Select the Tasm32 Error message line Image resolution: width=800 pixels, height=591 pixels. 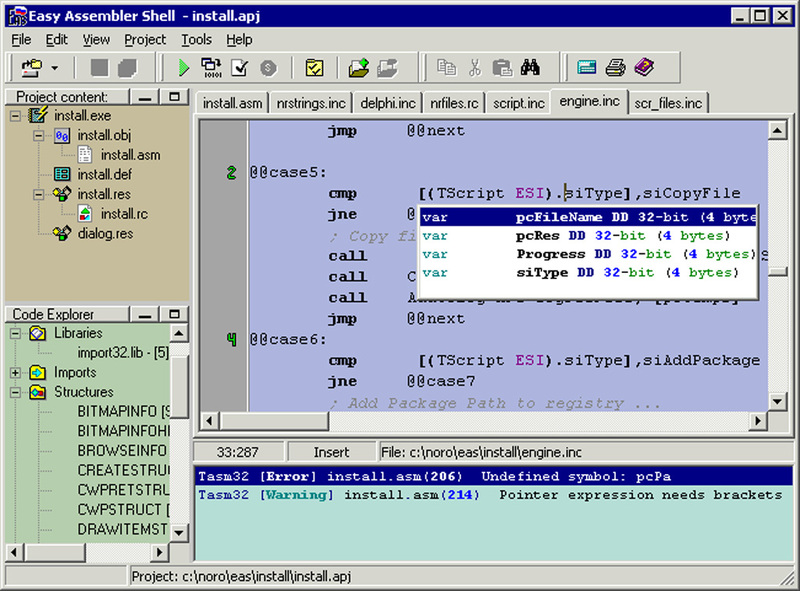tap(493, 477)
